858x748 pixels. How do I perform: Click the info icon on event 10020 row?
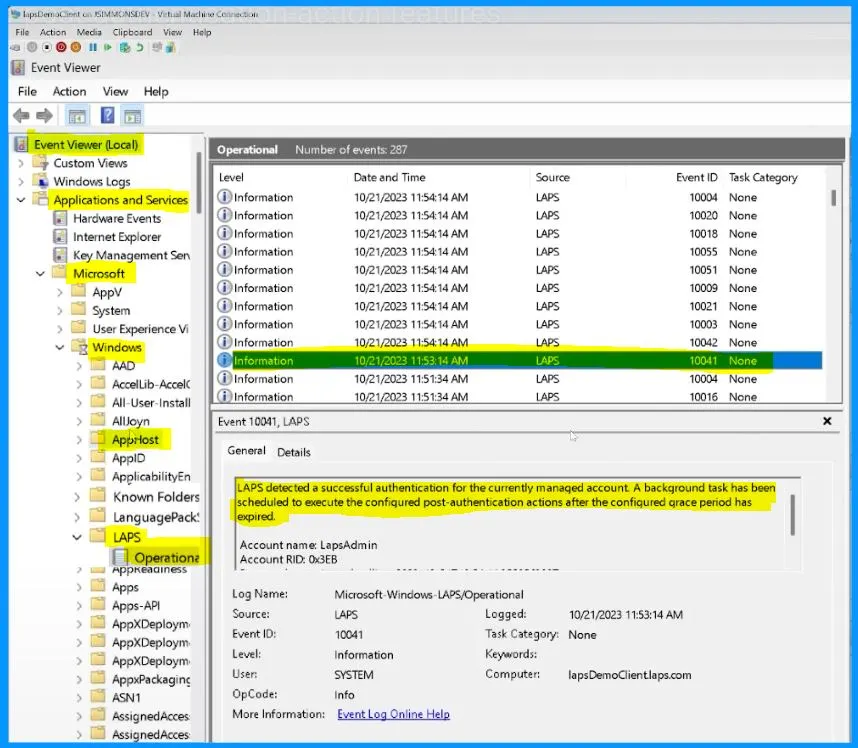[x=224, y=214]
